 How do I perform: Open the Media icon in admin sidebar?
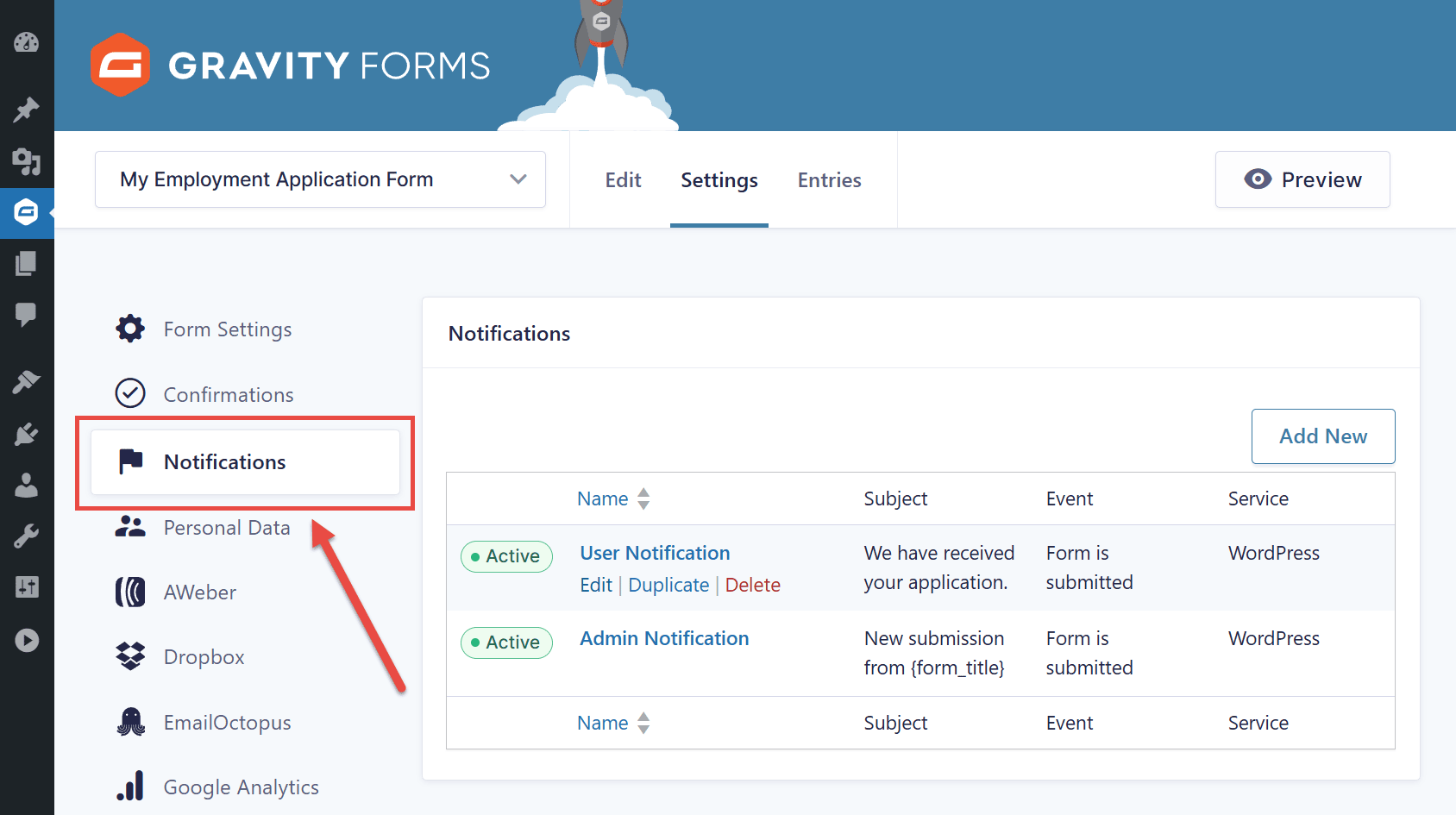pyautogui.click(x=26, y=161)
